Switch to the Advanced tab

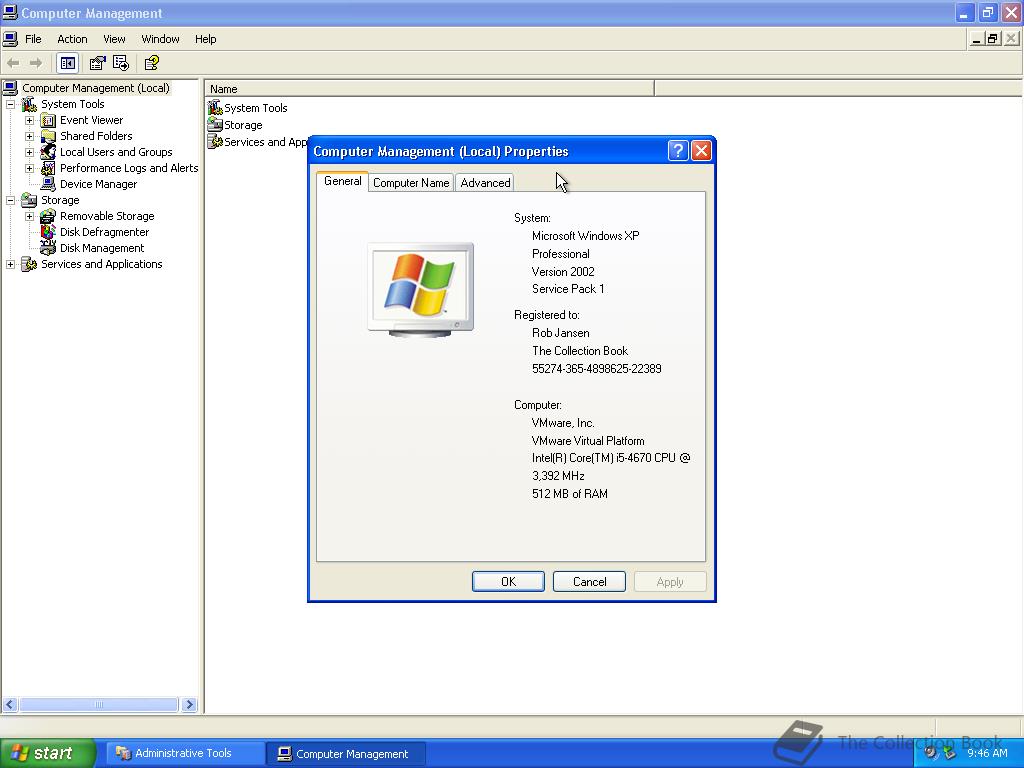click(x=485, y=183)
